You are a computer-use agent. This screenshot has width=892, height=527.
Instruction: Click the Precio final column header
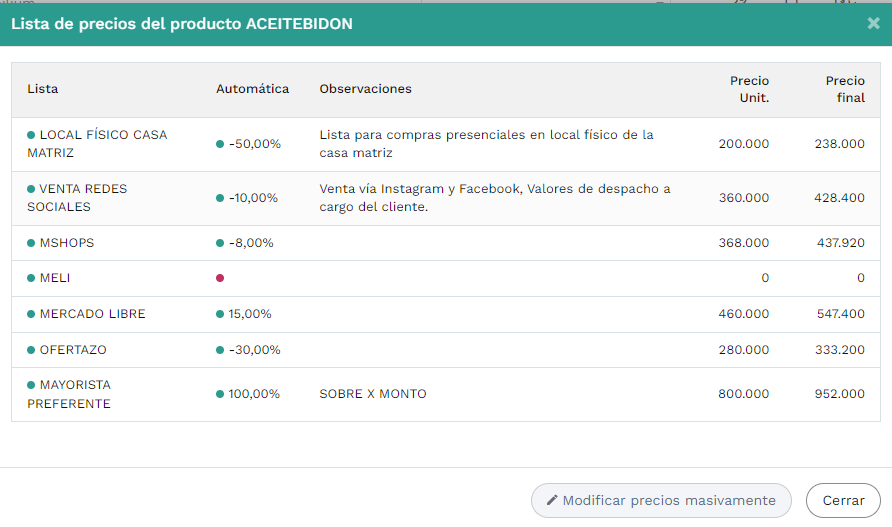click(x=845, y=89)
